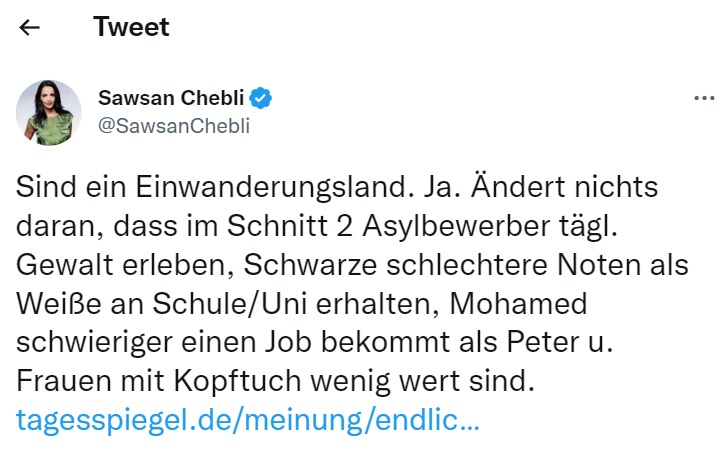Click the word Weiße in the tweet
The image size is (723, 456).
coord(55,303)
